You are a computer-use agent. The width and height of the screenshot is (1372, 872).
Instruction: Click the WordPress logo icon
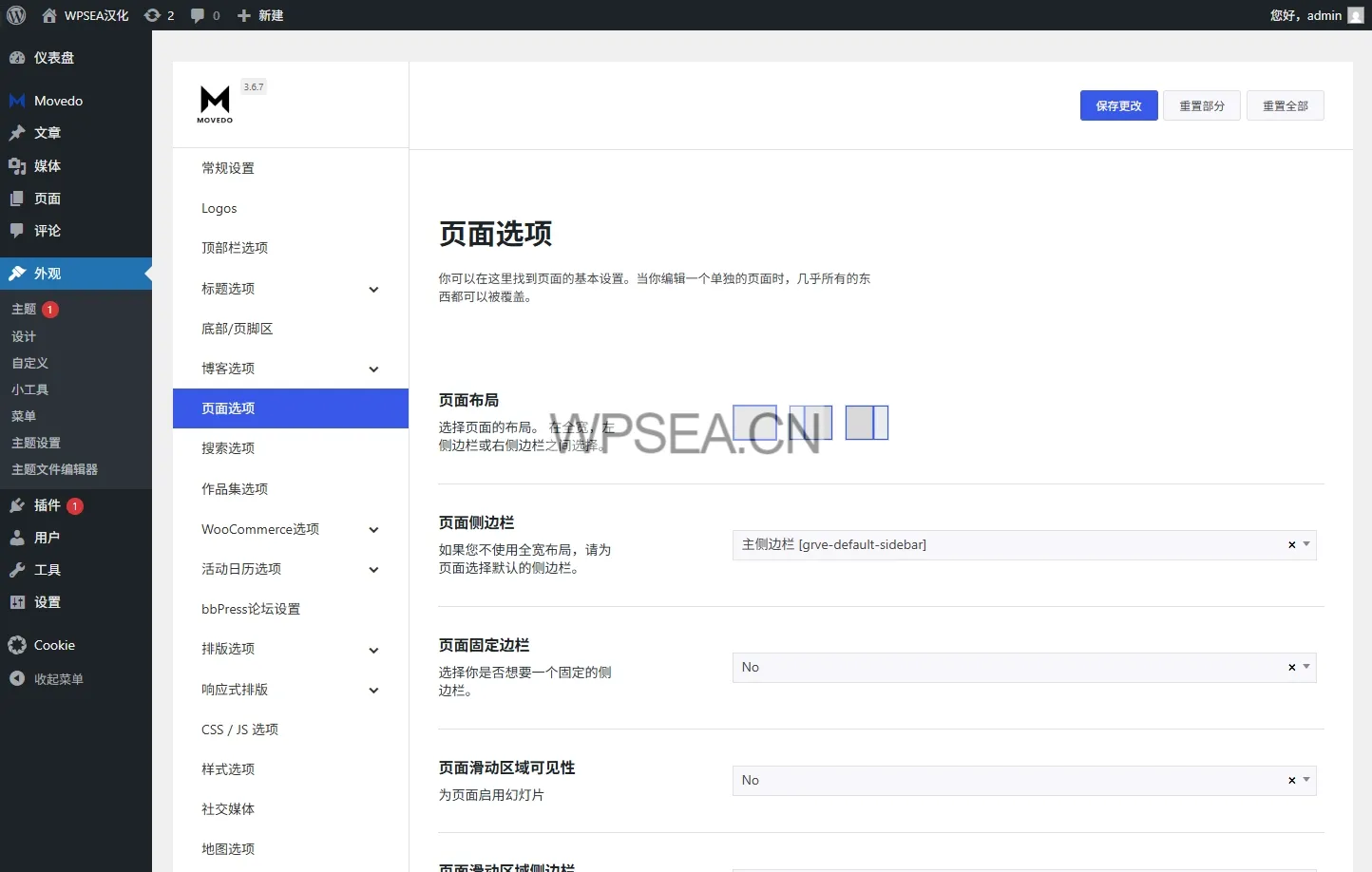(16, 15)
